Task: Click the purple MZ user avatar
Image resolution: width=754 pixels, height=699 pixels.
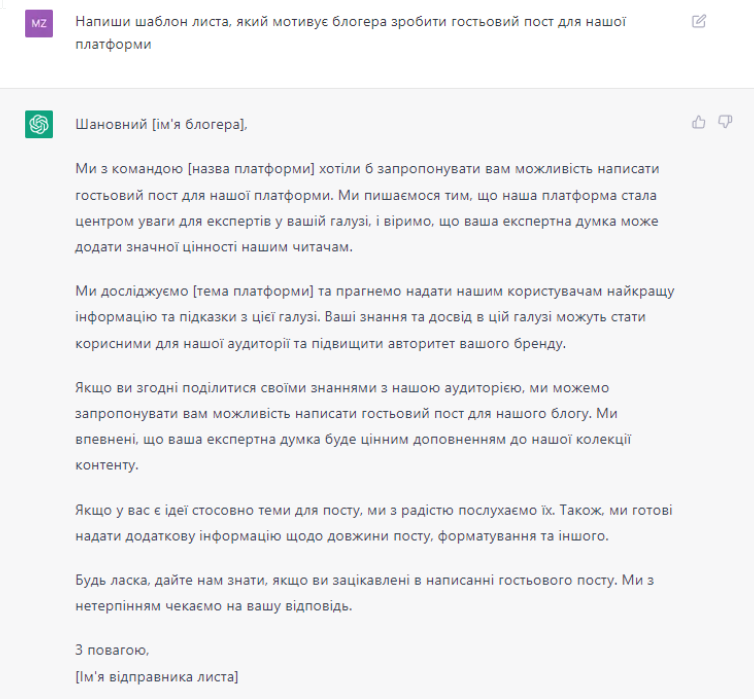Action: [x=39, y=24]
